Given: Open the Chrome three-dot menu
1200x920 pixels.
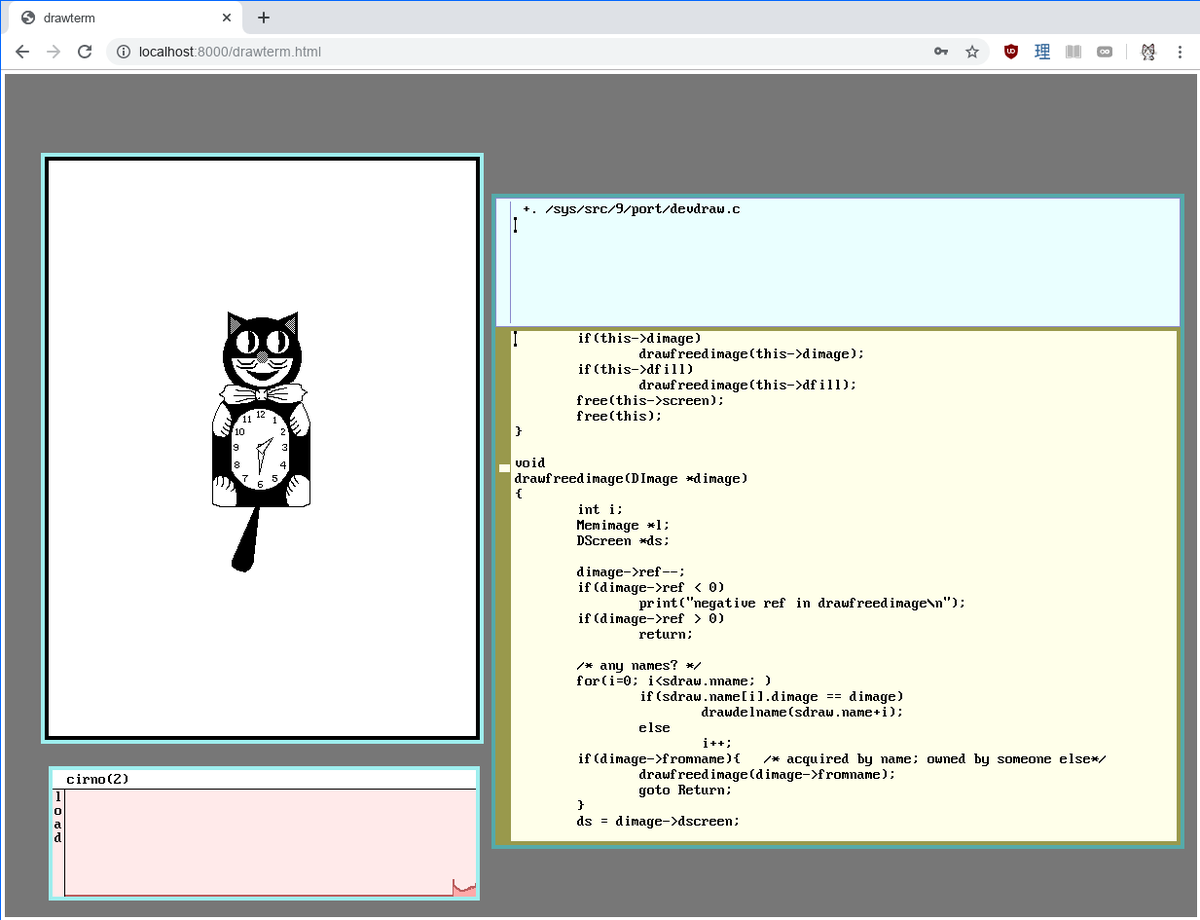Looking at the screenshot, I should coord(1180,51).
